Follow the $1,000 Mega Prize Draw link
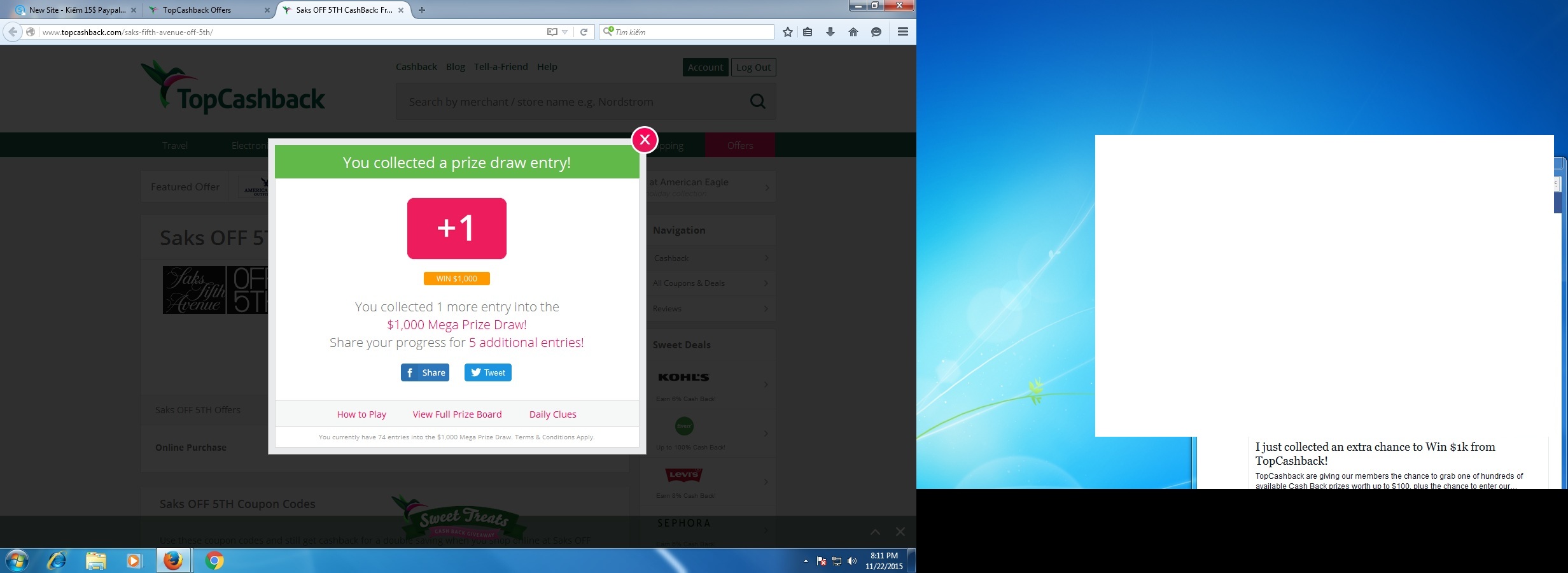Screen dimensions: 1568x573 tap(457, 325)
